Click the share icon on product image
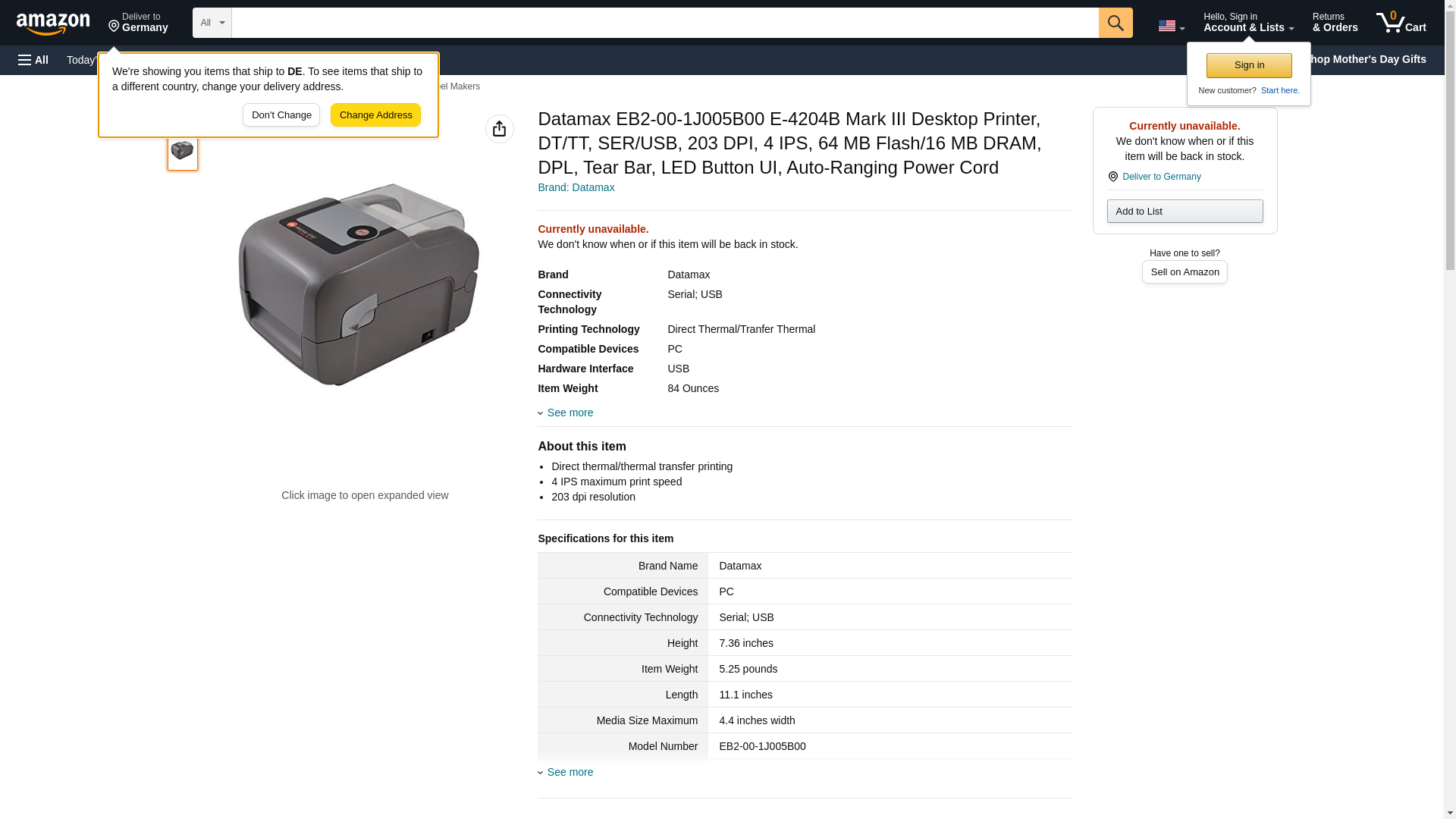The width and height of the screenshot is (1456, 819). (499, 129)
